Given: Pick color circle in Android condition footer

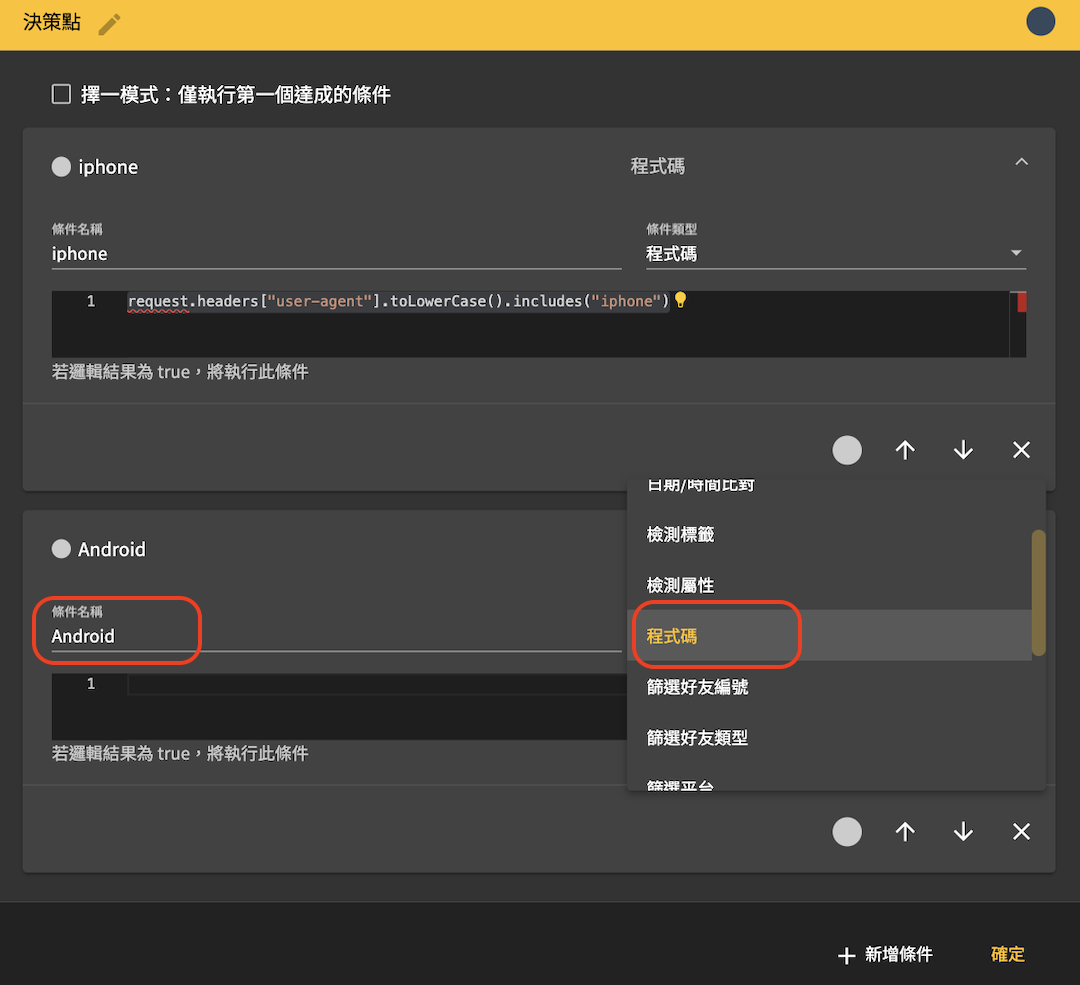Looking at the screenshot, I should pos(847,831).
